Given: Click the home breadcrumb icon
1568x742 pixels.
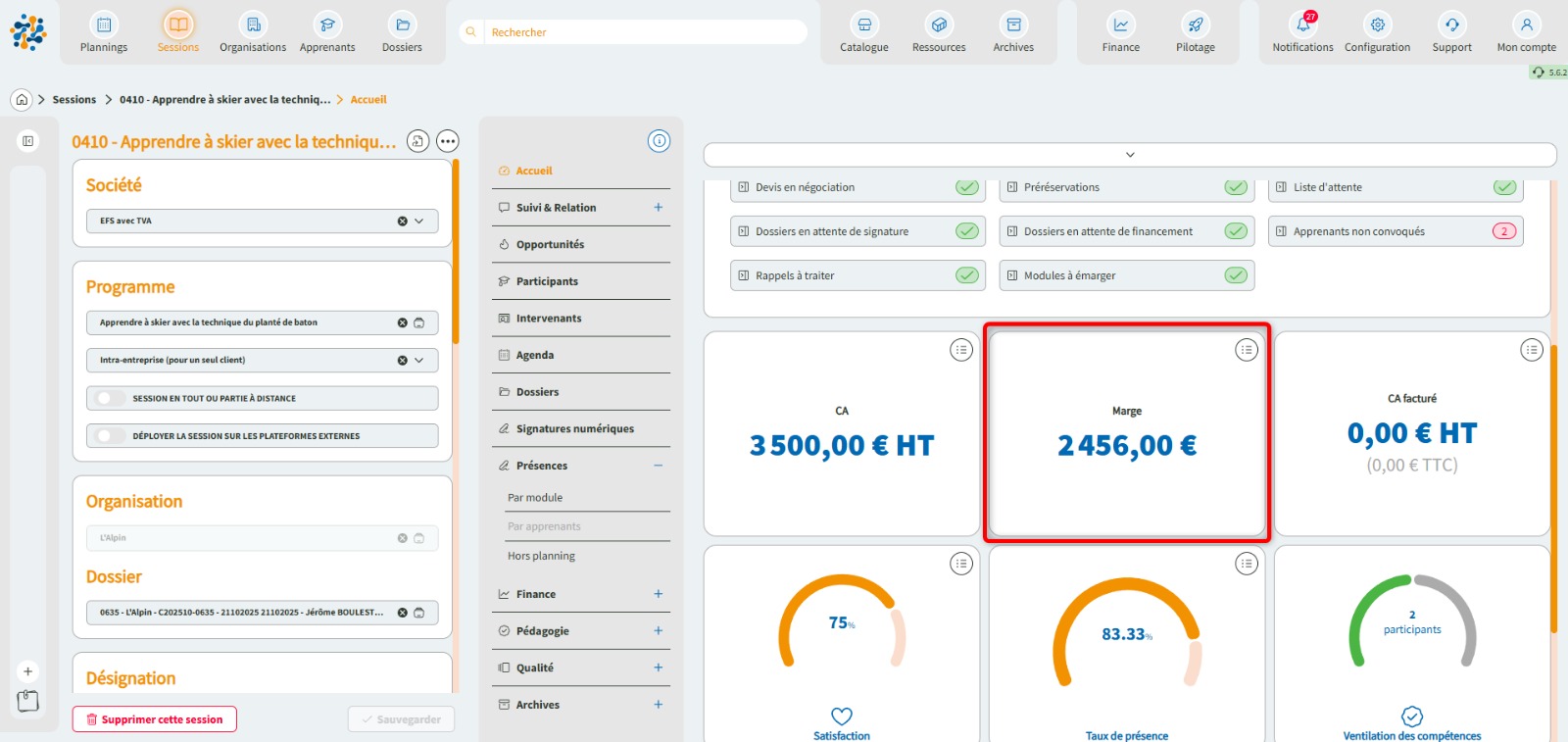Looking at the screenshot, I should [x=22, y=100].
